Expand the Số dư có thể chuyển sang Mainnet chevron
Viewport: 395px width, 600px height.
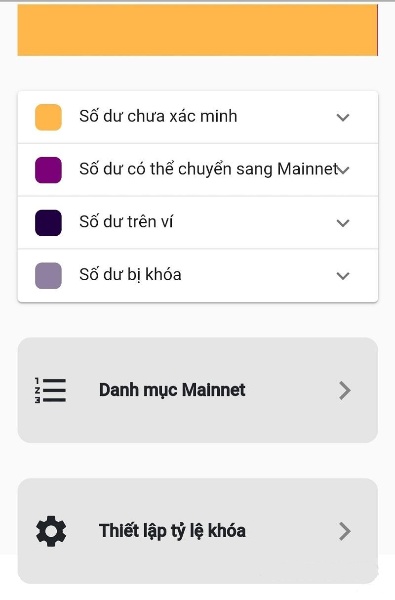pos(344,170)
